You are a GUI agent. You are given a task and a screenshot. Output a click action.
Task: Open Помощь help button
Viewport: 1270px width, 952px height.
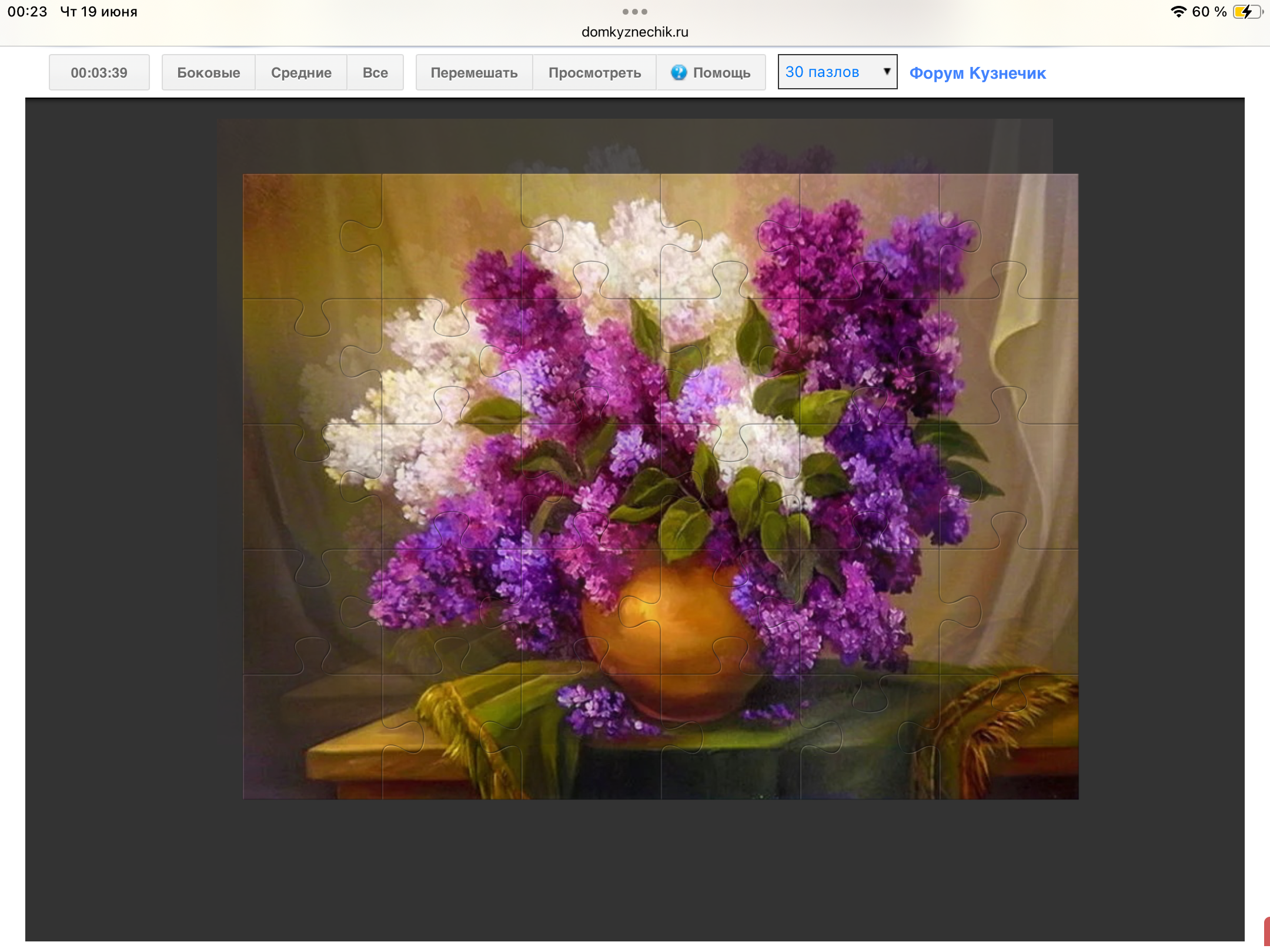pos(711,72)
